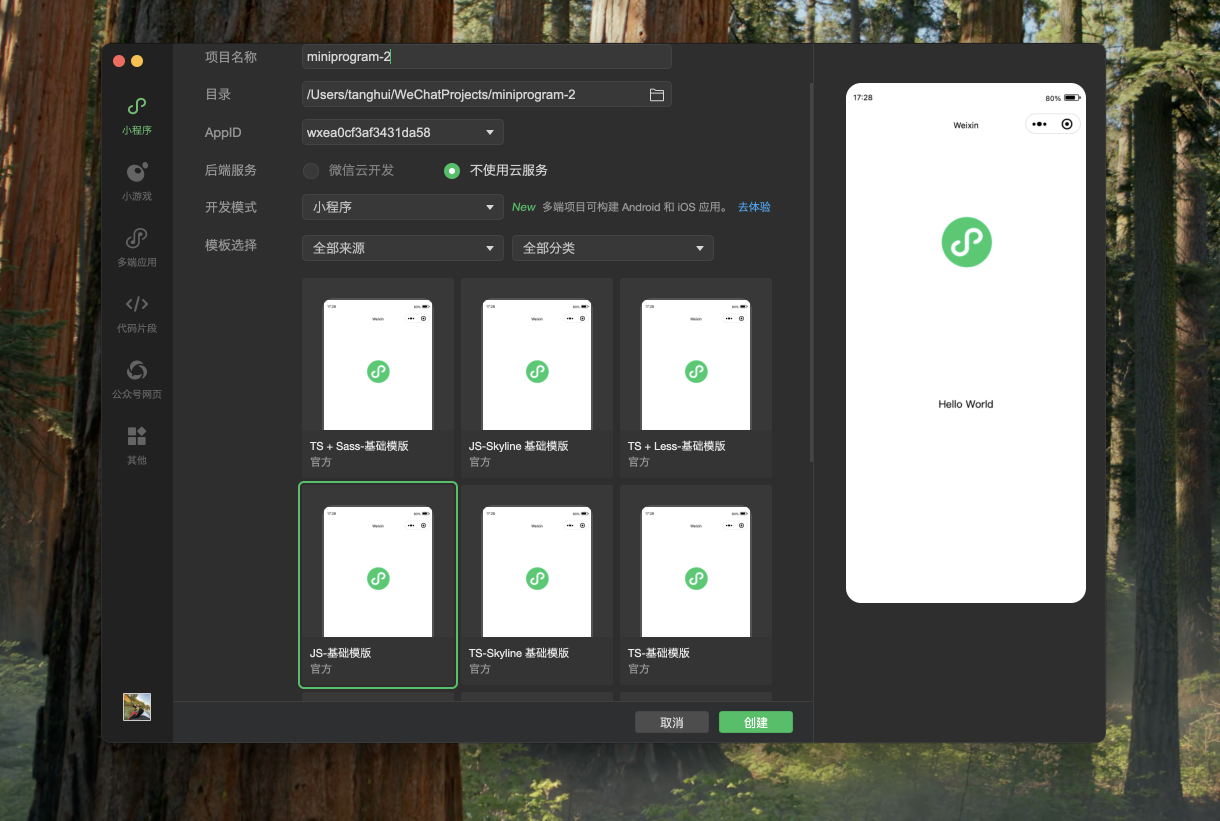Screen dimensions: 1220x821
Task: Pick the TS-Skyline 基础模版 template
Action: [x=537, y=583]
